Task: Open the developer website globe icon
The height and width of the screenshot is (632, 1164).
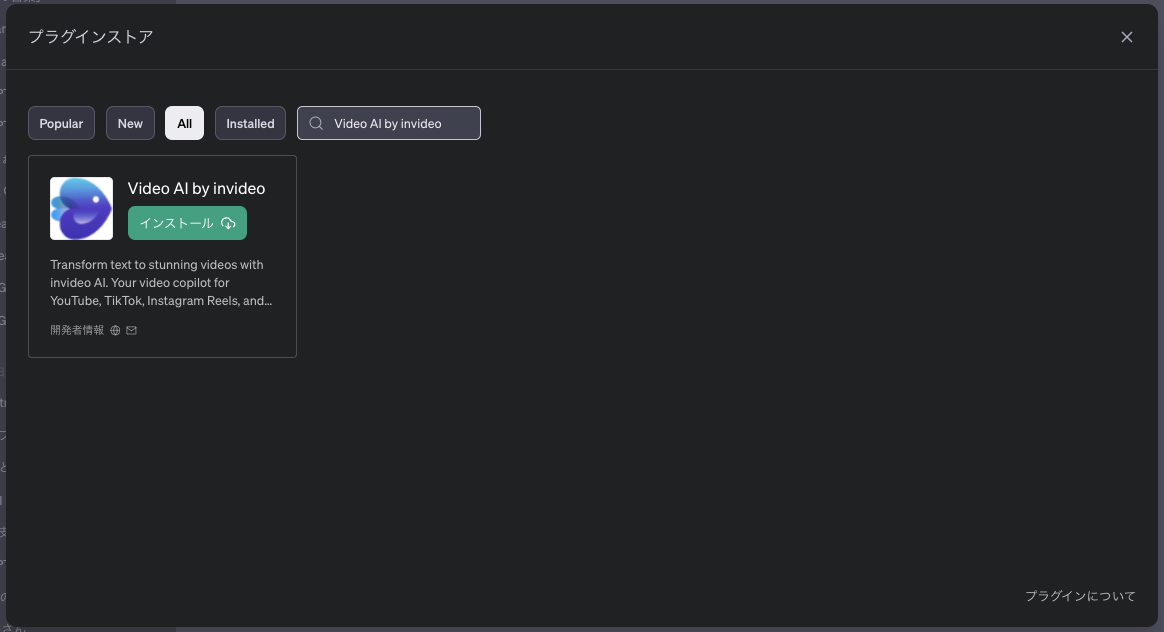Action: point(115,330)
